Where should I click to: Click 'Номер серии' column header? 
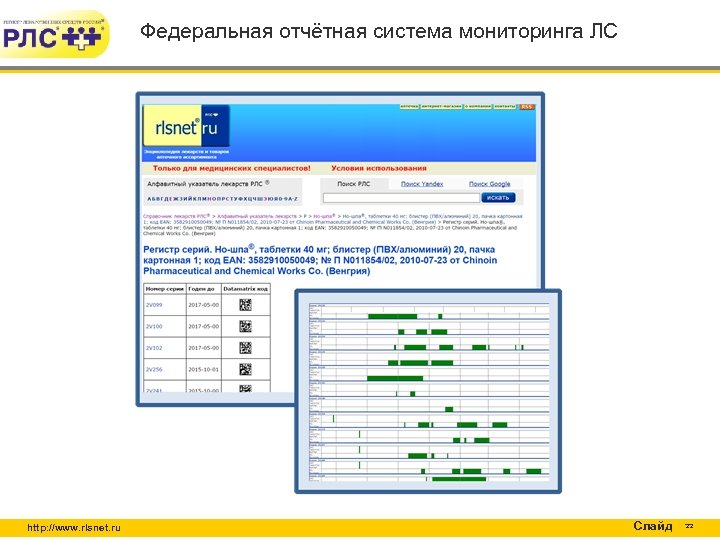164,289
